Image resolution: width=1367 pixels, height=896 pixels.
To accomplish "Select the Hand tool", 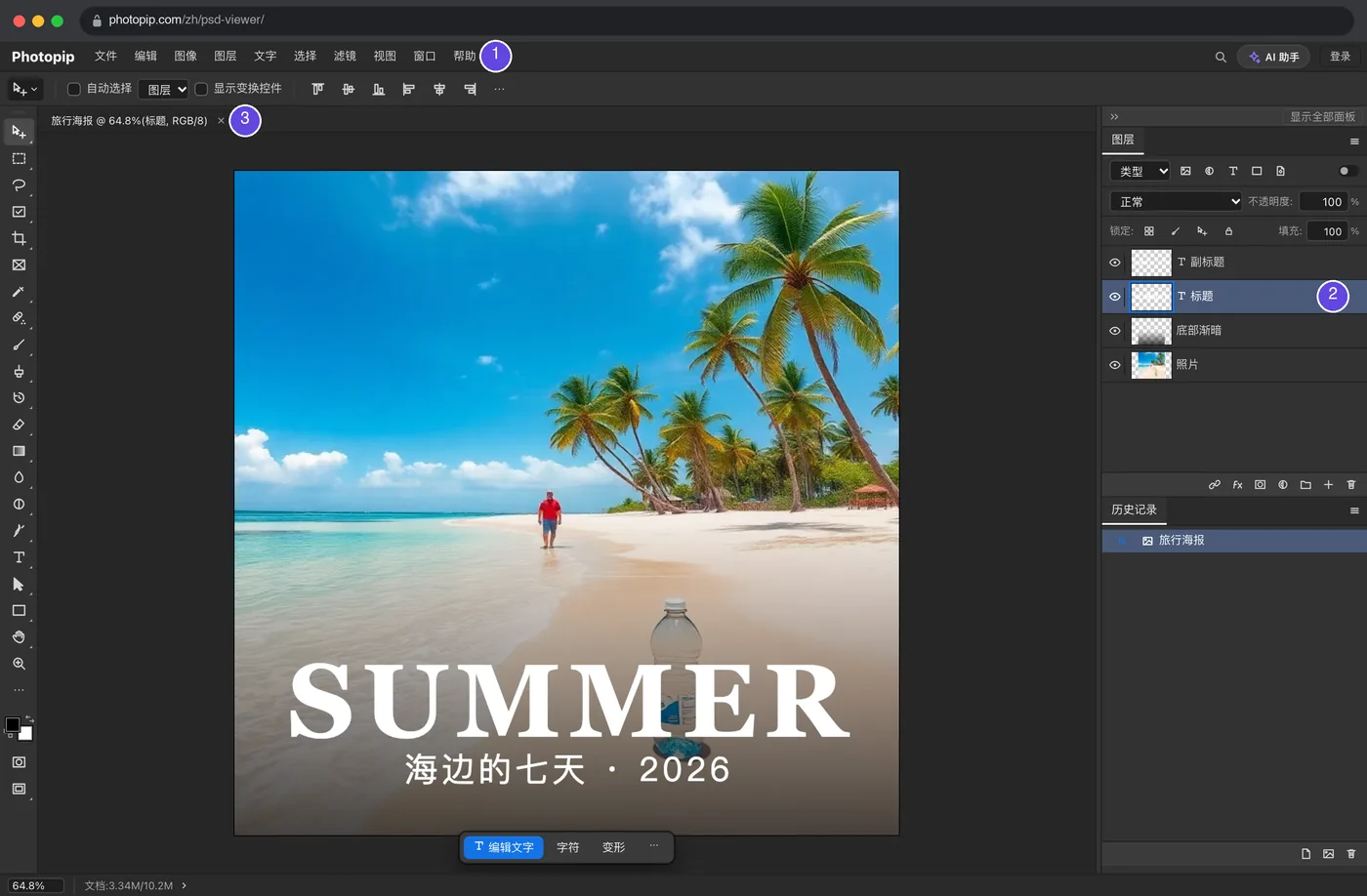I will pyautogui.click(x=19, y=637).
